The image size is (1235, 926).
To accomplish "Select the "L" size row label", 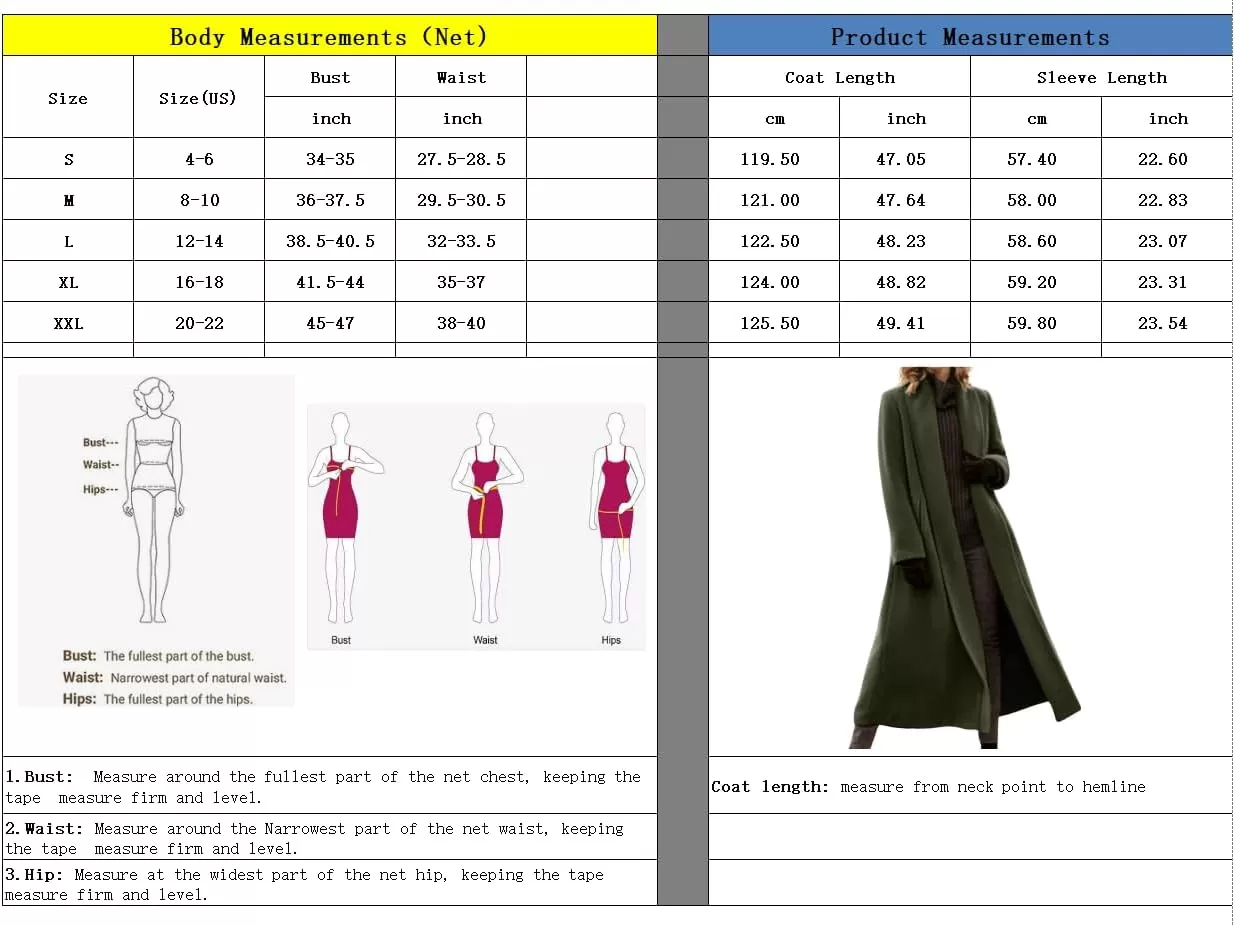I will [x=68, y=241].
